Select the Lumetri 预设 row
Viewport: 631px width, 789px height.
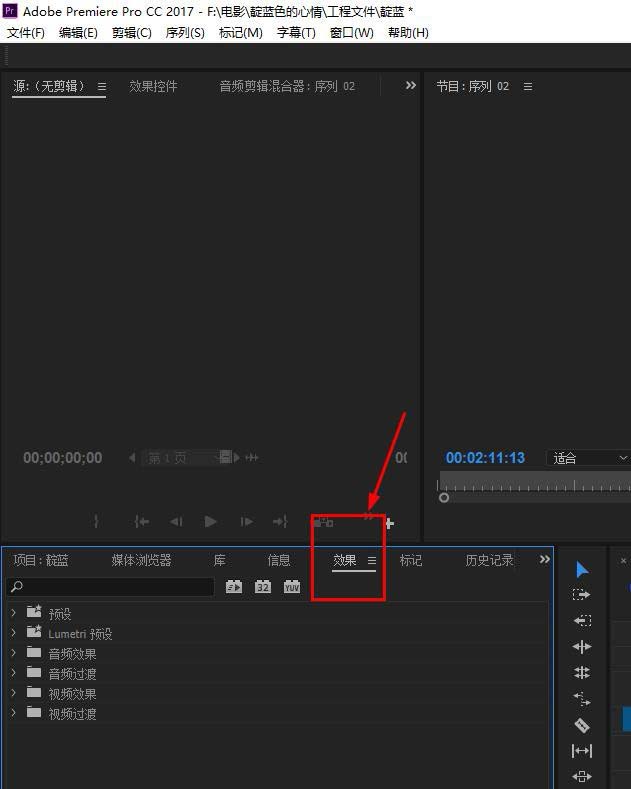click(277, 633)
